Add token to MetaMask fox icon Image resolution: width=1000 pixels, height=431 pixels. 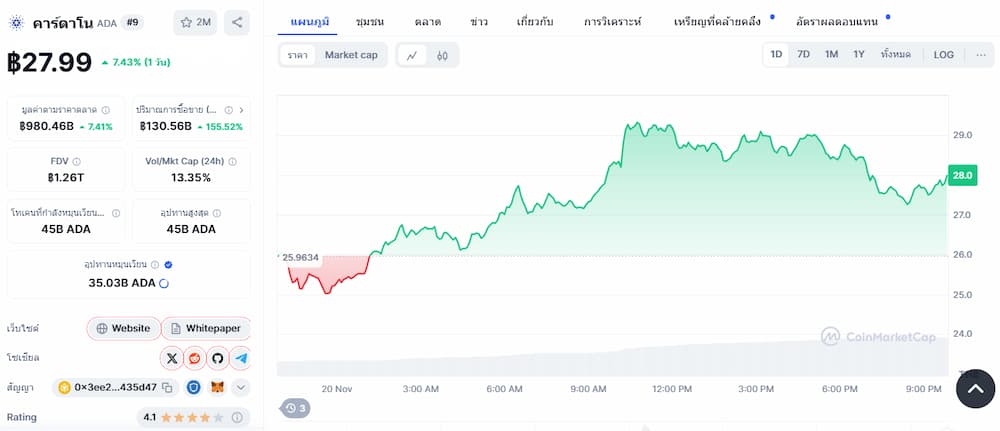click(218, 387)
